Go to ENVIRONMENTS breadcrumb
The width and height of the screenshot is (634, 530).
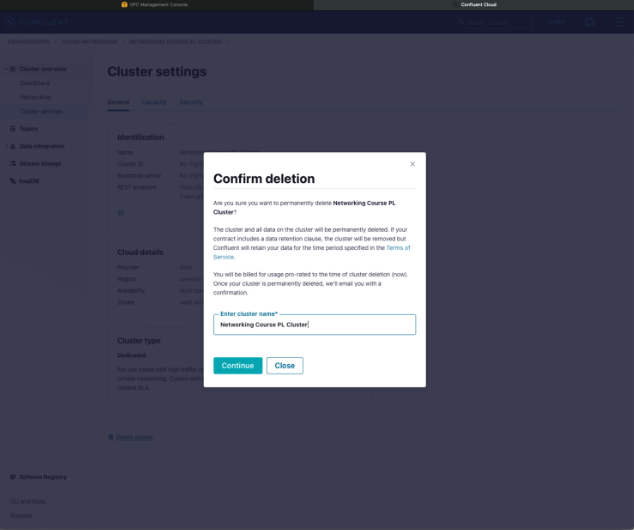(x=28, y=42)
